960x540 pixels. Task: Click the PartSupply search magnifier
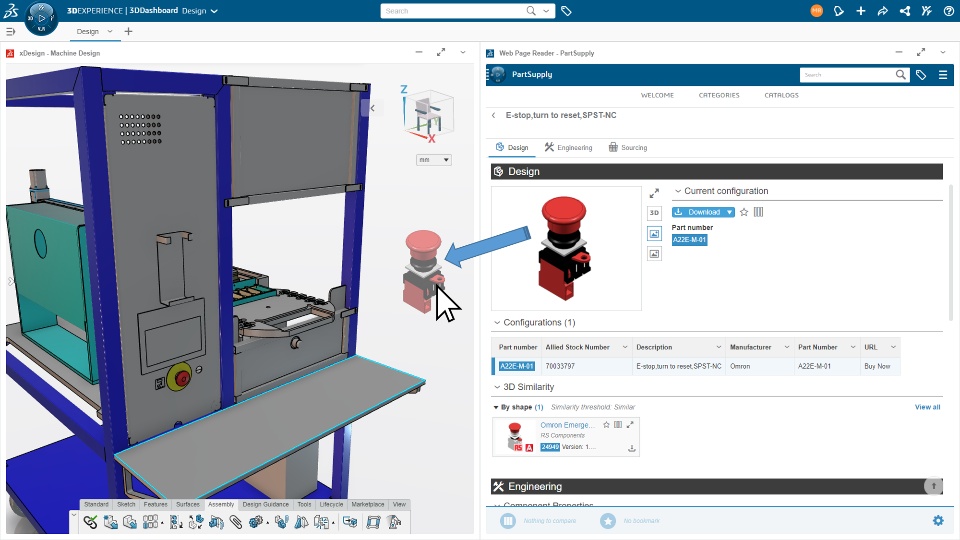901,75
